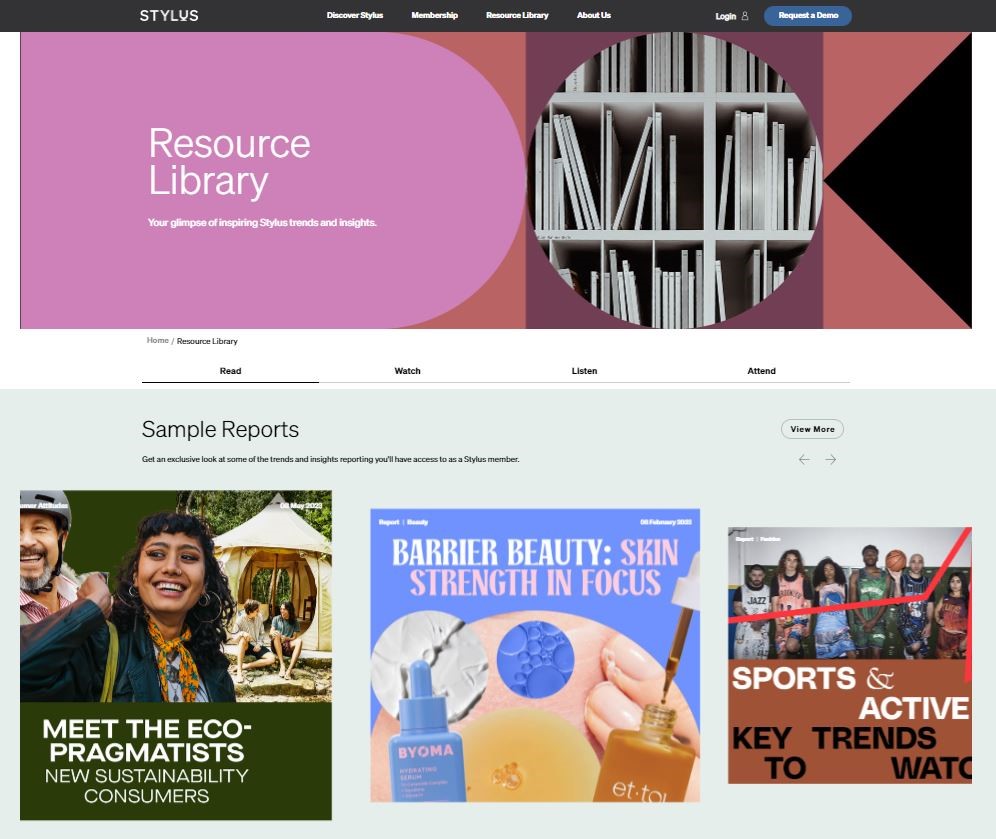The width and height of the screenshot is (996, 839).
Task: Click the Request a Demo button
Action: (808, 15)
